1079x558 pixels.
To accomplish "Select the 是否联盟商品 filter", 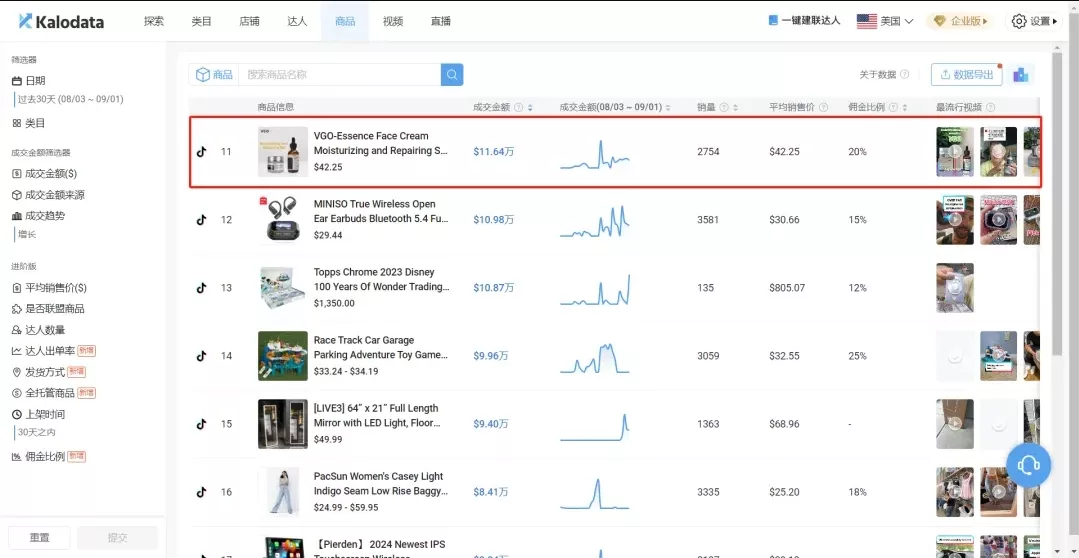I will pyautogui.click(x=48, y=308).
